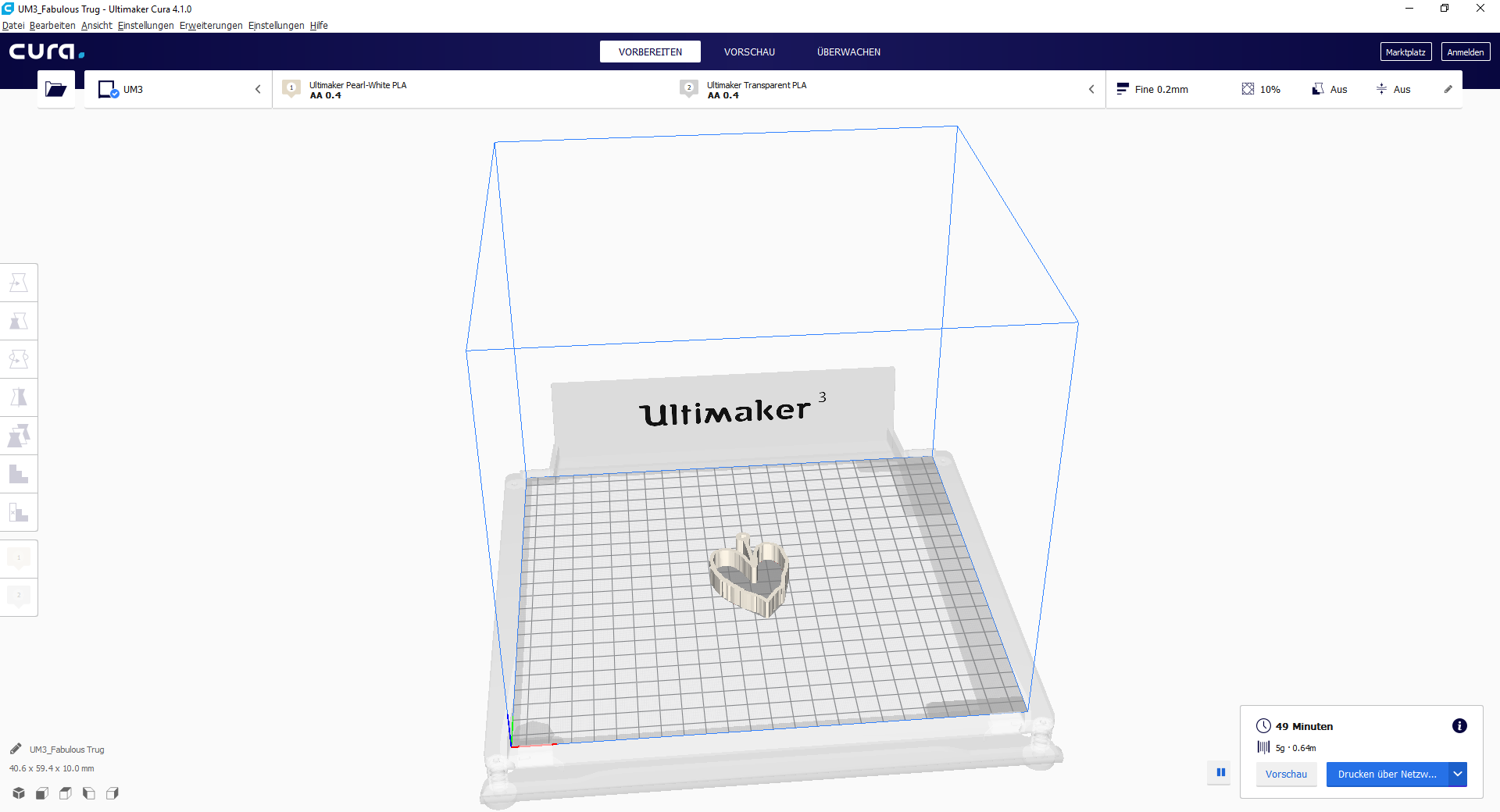1500x812 pixels.
Task: Select the heart-shaped model on the build plate
Action: tap(749, 575)
